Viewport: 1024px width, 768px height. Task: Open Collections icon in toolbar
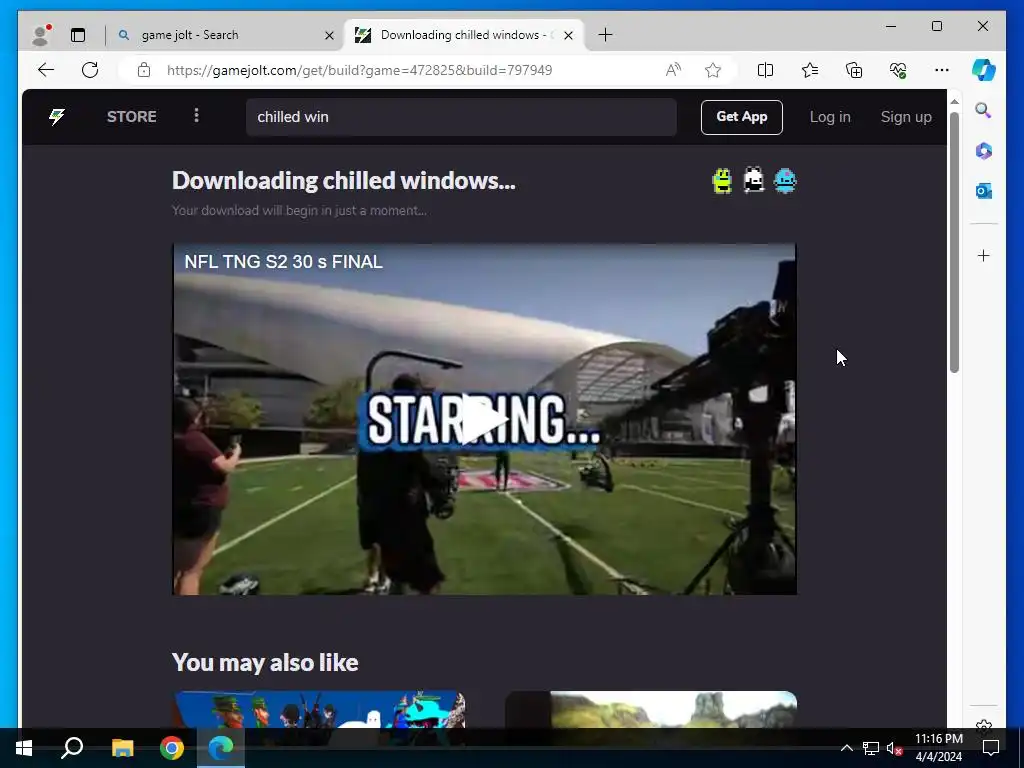point(854,70)
